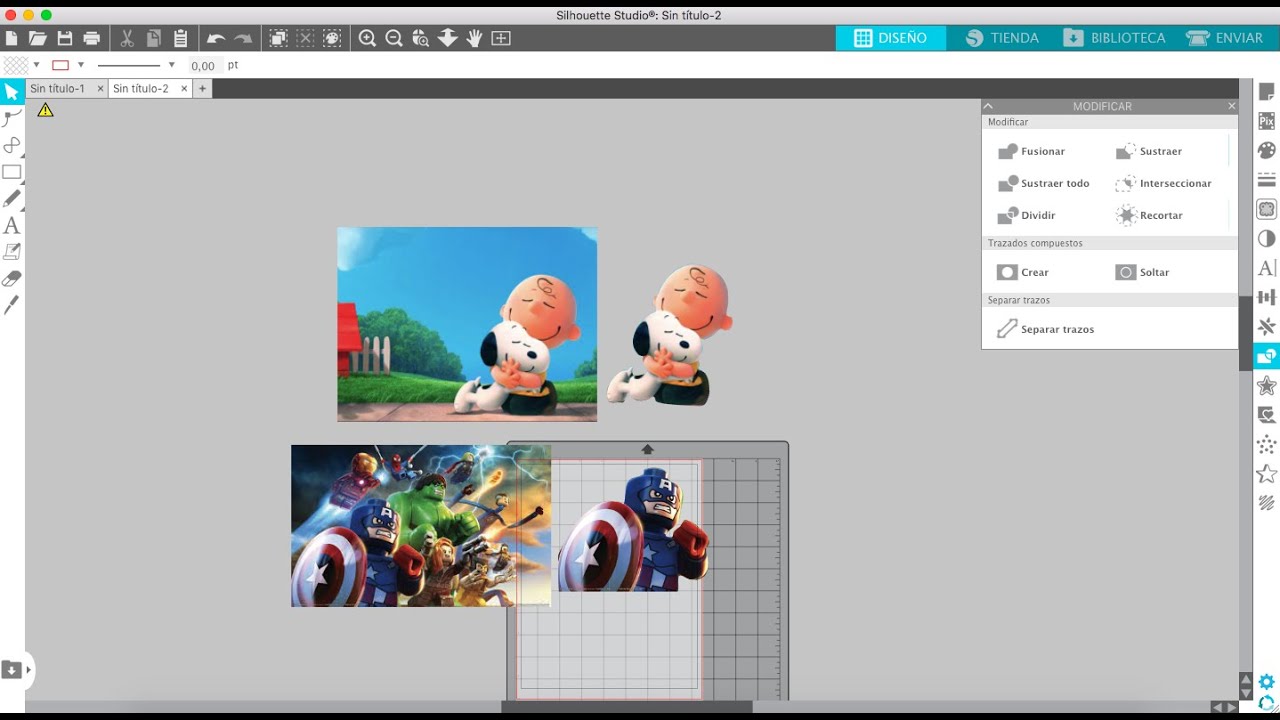This screenshot has width=1280, height=720.
Task: Add a new document tab
Action: tap(202, 89)
